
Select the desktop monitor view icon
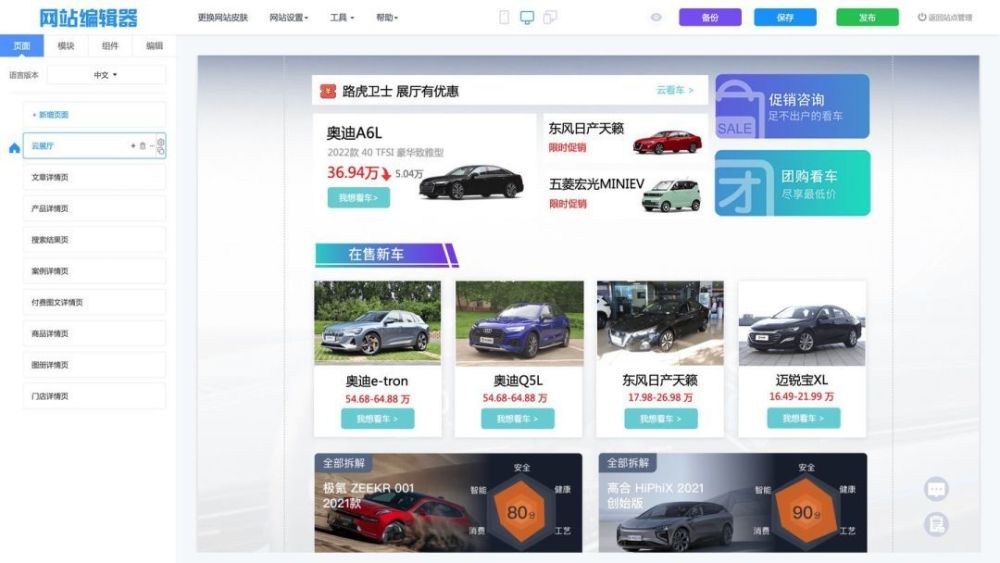(x=527, y=17)
